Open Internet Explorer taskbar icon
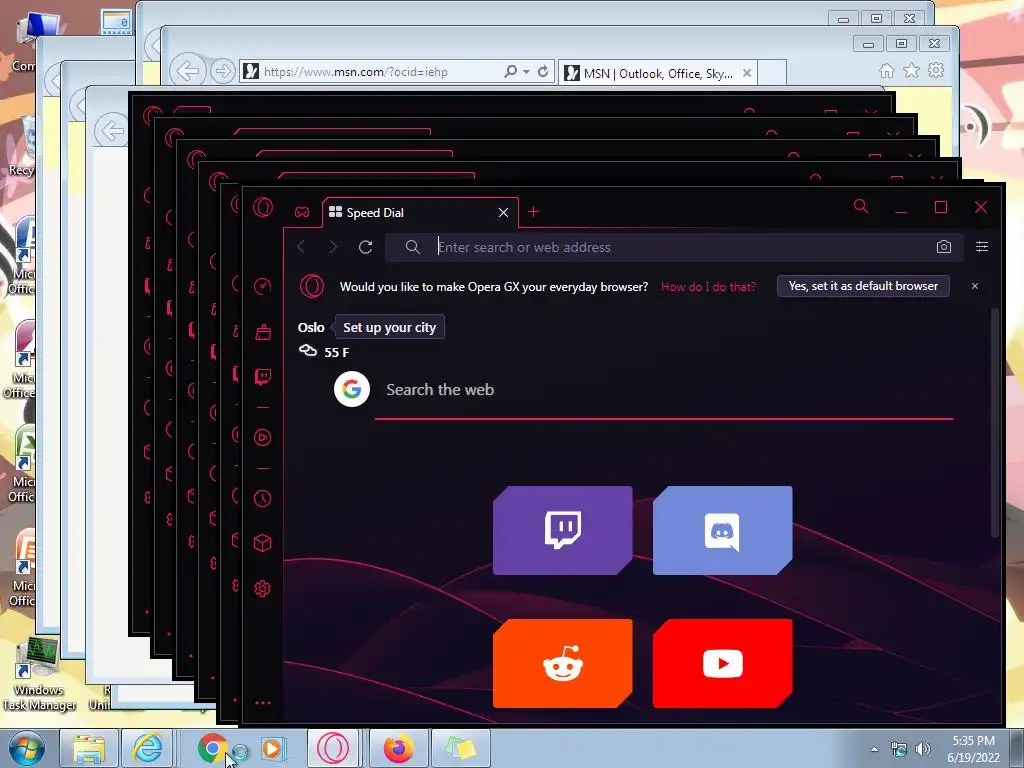1024x768 pixels. pyautogui.click(x=148, y=748)
